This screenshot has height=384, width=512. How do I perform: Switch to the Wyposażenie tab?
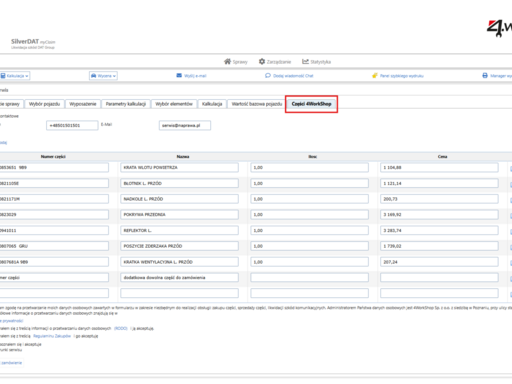coord(83,104)
